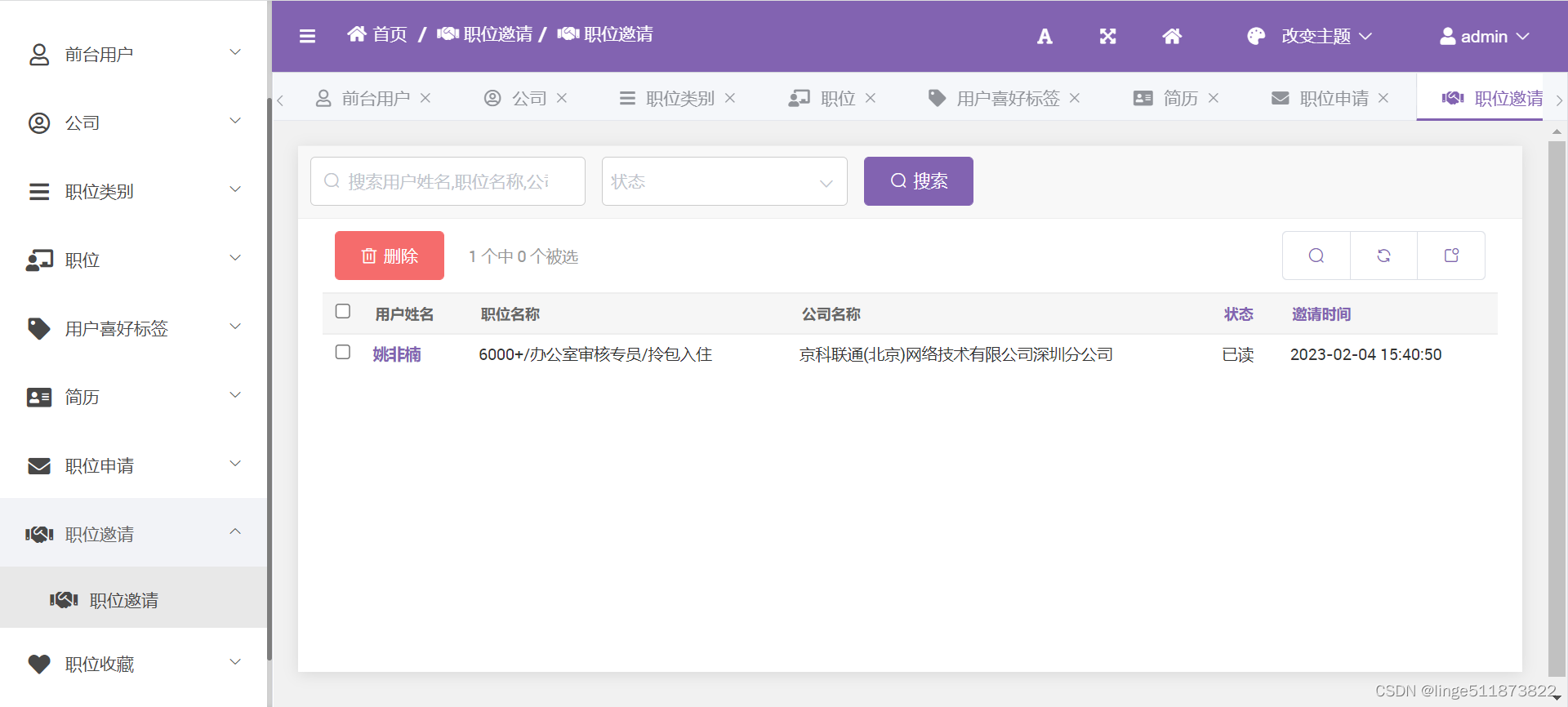The height and width of the screenshot is (707, 1568).
Task: Click the sidebar vertical scrollbar
Action: click(269, 378)
